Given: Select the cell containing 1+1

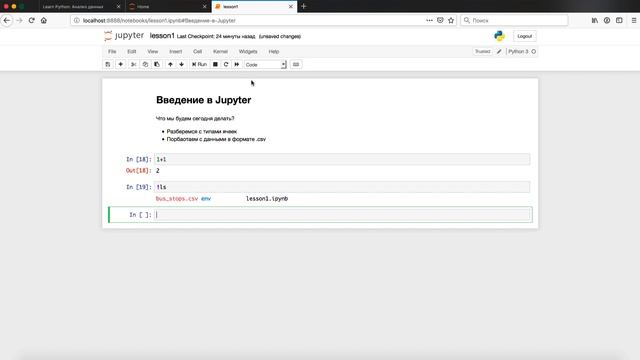Looking at the screenshot, I should (342, 159).
